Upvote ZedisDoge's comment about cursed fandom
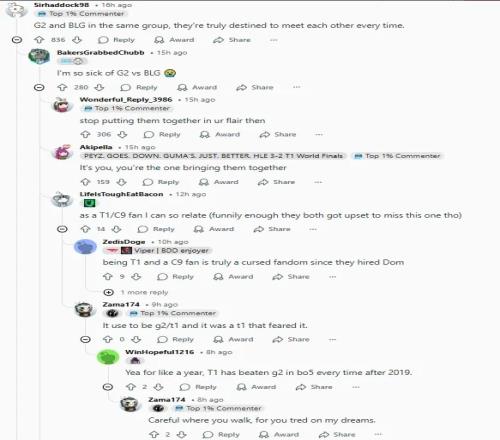The width and height of the screenshot is (500, 440). coord(108,277)
